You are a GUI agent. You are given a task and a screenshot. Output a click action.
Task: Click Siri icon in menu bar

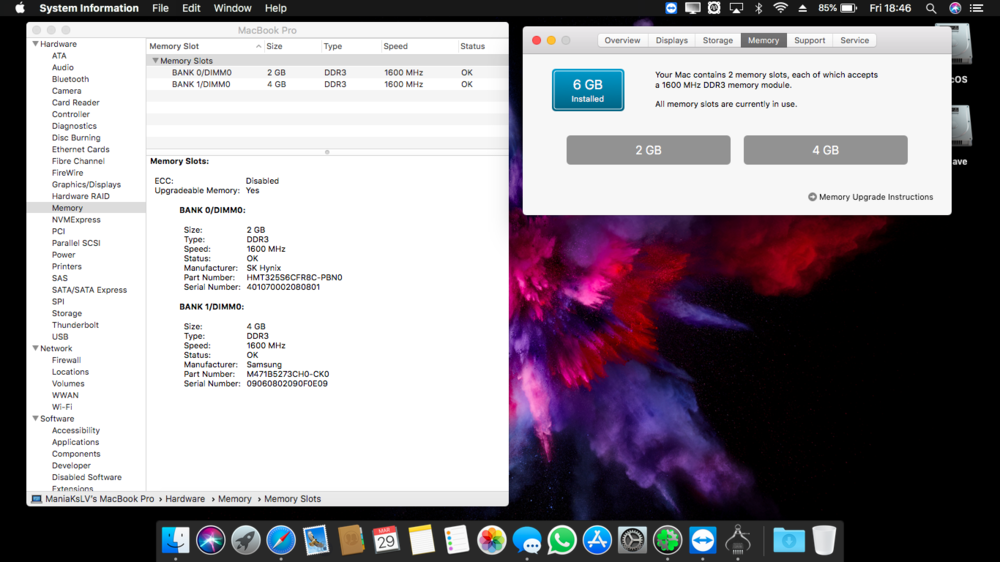coord(955,8)
